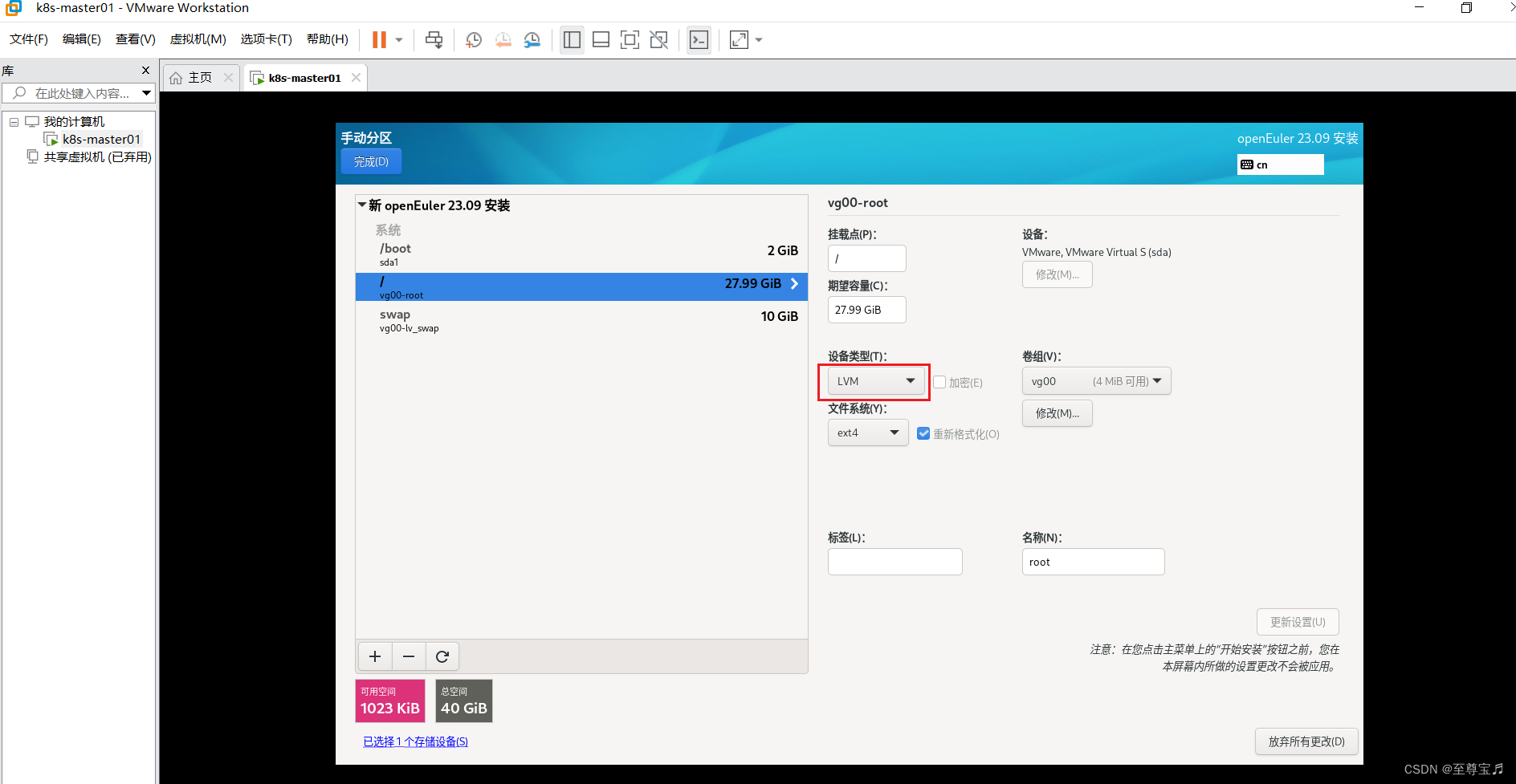Open the 虚拟机(M) menu
Image resolution: width=1516 pixels, height=784 pixels.
coord(198,39)
